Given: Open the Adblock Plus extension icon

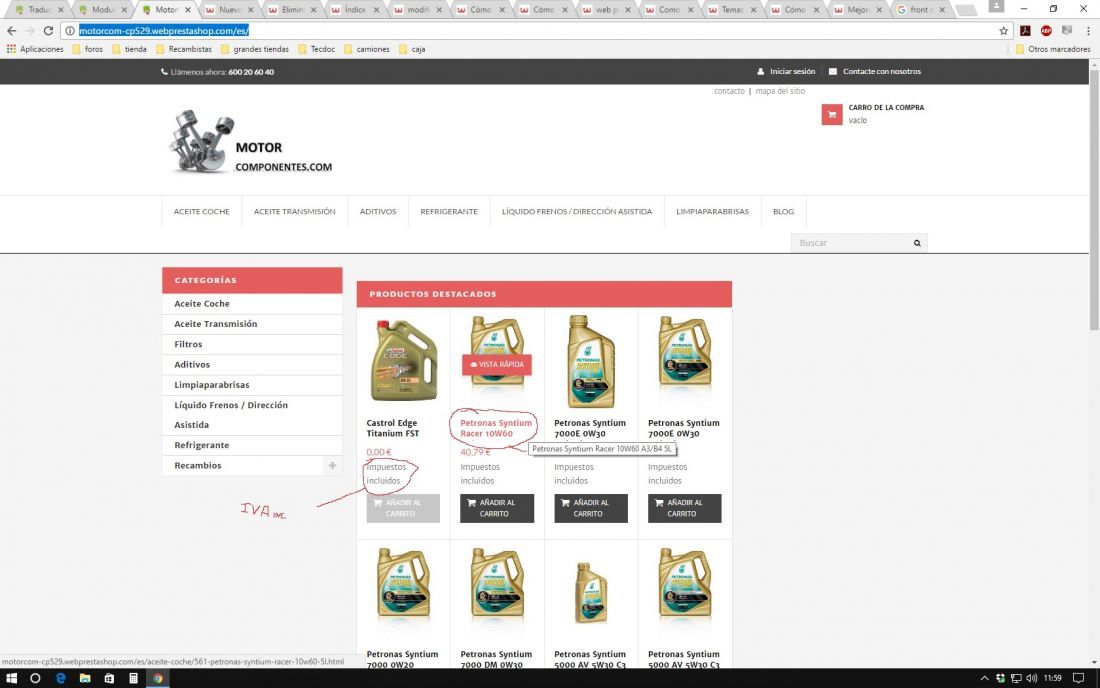Looking at the screenshot, I should pyautogui.click(x=1046, y=31).
